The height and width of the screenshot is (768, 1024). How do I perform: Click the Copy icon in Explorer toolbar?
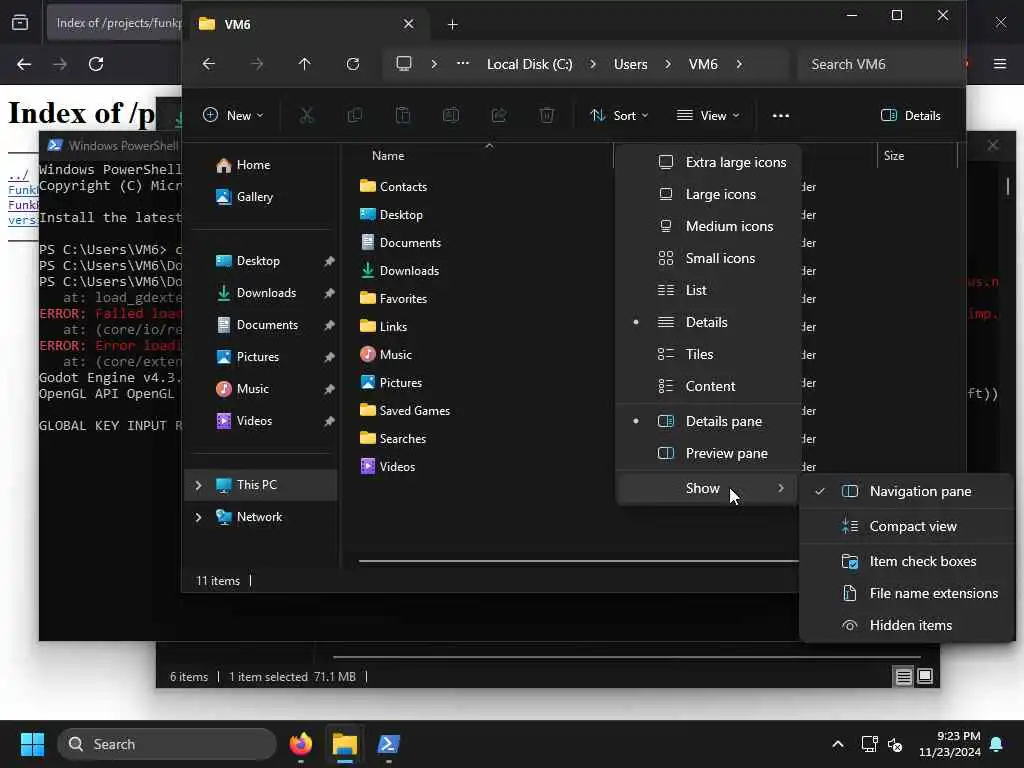[x=355, y=116]
